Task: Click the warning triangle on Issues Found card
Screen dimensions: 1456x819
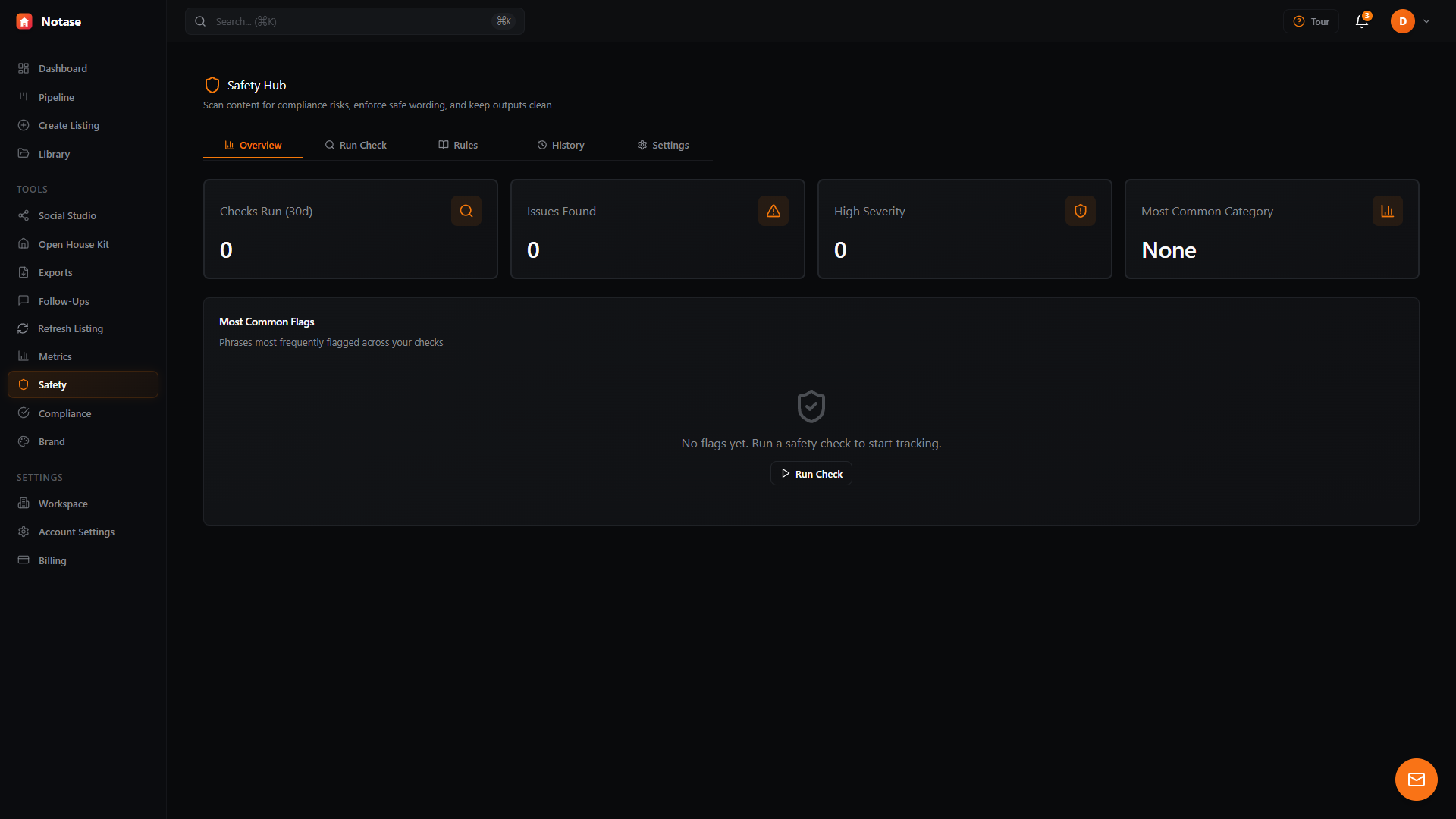Action: [773, 211]
